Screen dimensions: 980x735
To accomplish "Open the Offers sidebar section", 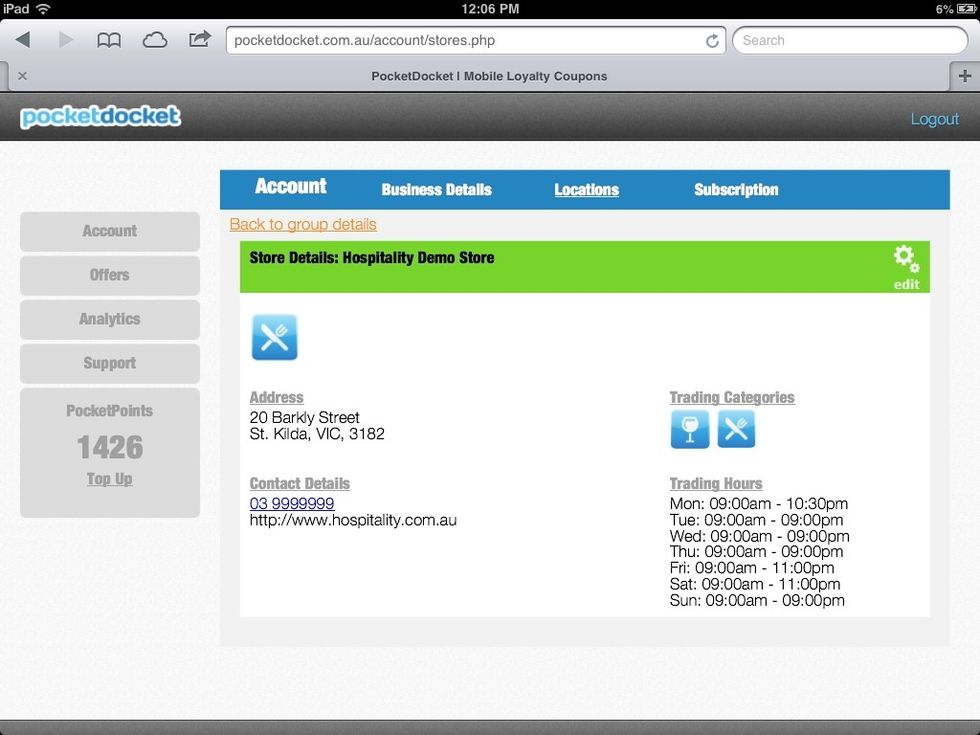I will click(x=109, y=275).
